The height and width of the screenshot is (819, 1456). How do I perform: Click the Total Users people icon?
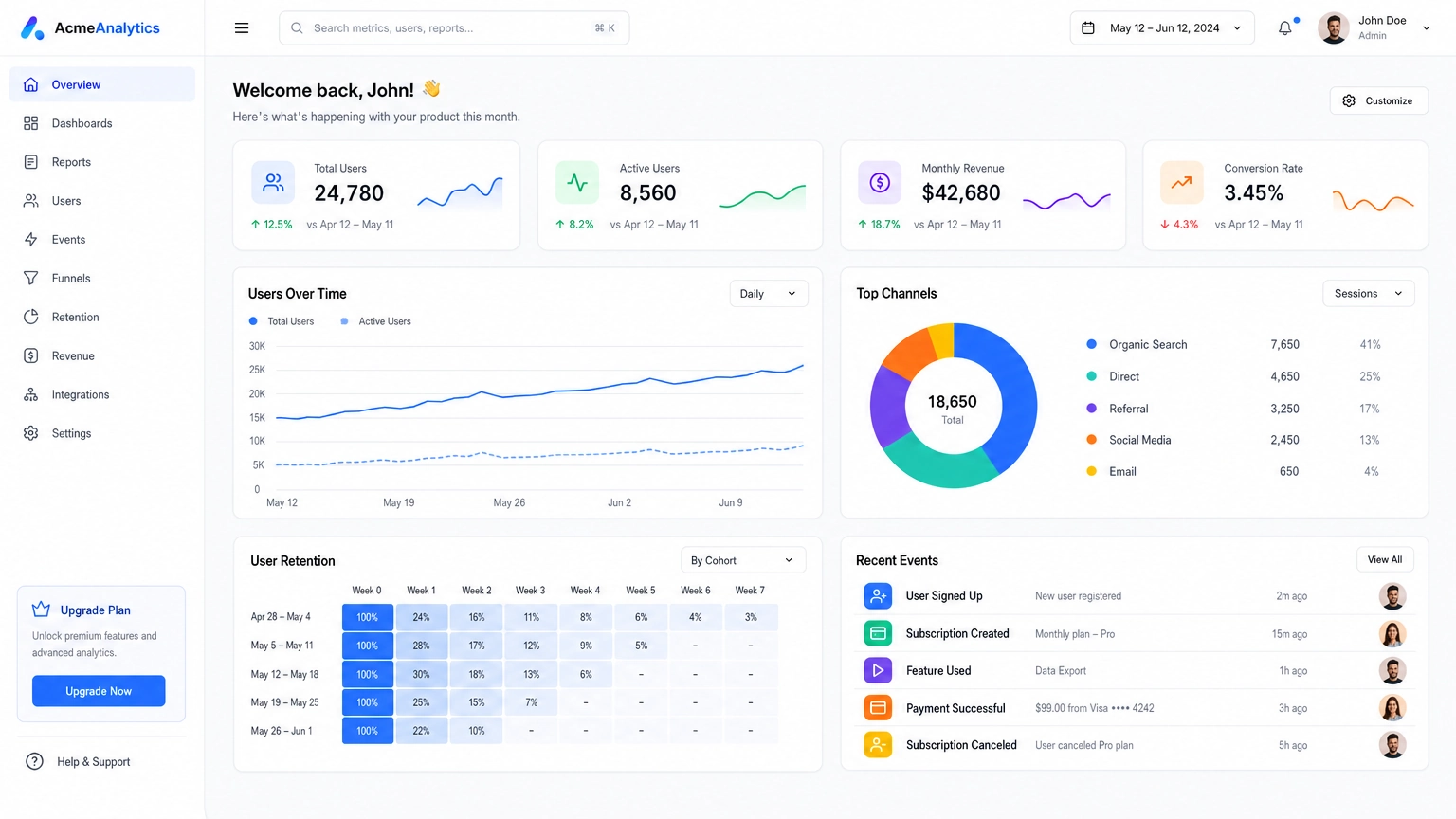273,183
